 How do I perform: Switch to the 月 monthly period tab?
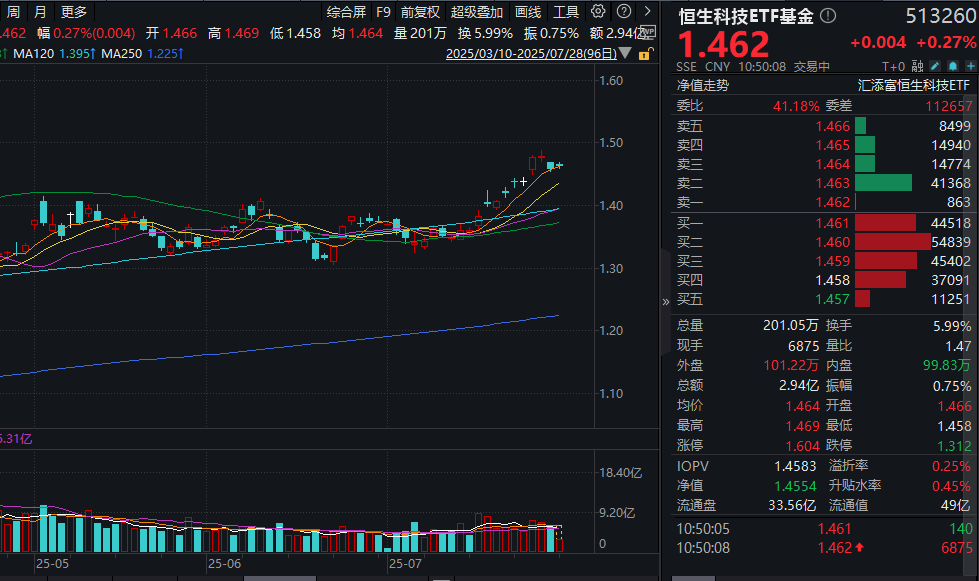click(40, 12)
